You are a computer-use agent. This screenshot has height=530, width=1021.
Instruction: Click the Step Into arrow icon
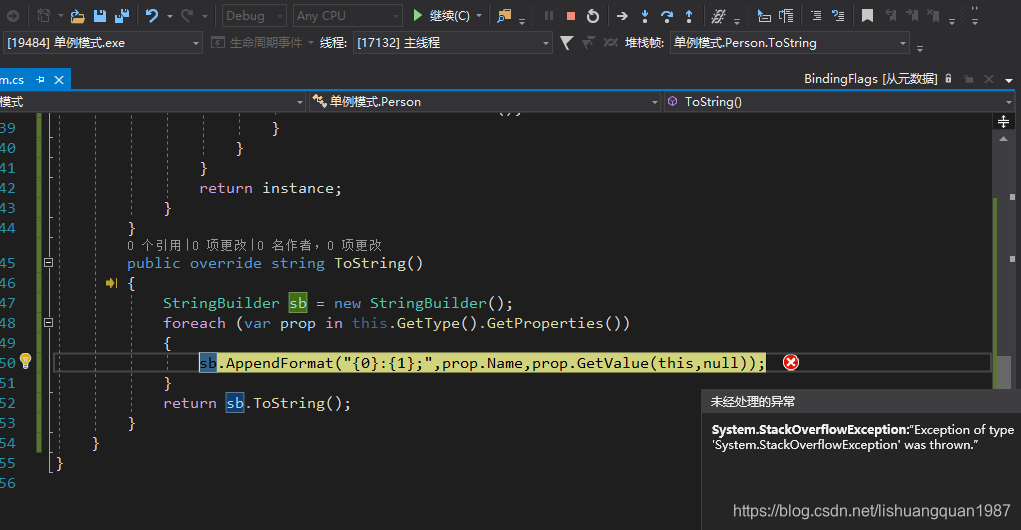coord(645,16)
